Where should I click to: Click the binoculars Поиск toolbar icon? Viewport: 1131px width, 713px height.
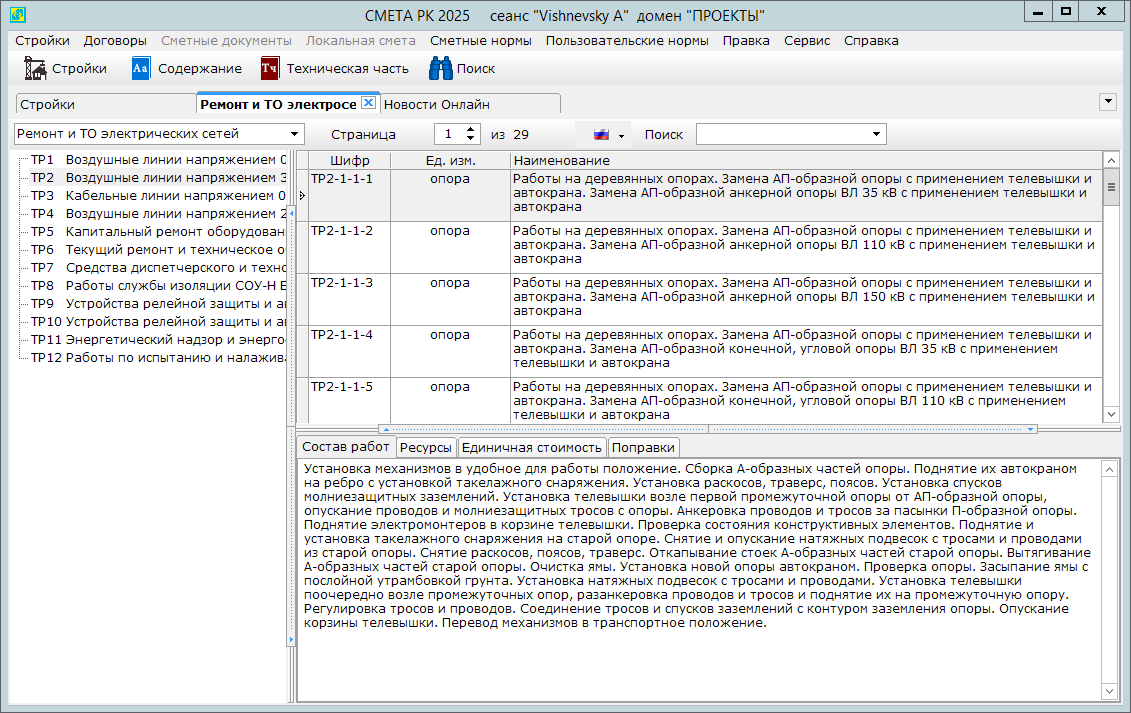click(x=440, y=69)
